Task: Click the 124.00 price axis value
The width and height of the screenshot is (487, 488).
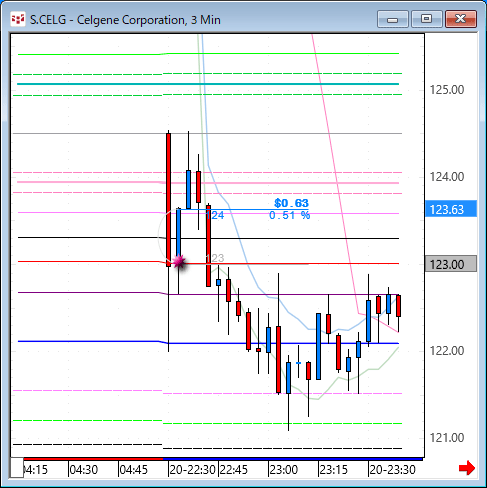Action: click(447, 177)
